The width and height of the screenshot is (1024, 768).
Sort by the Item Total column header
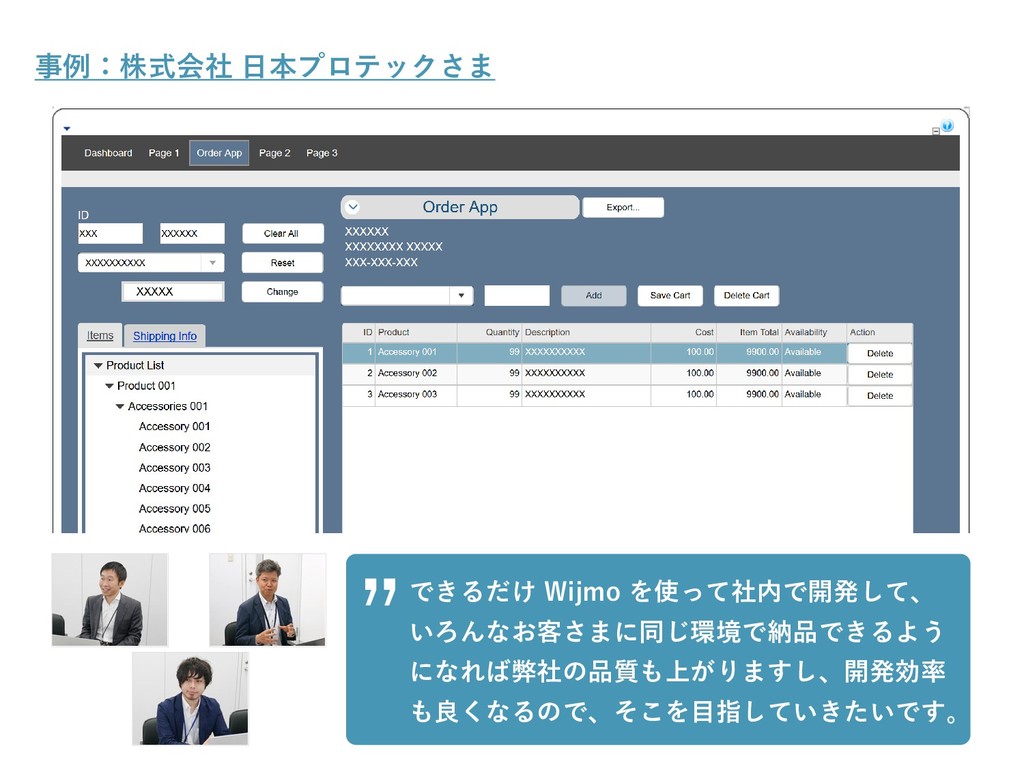[x=749, y=332]
